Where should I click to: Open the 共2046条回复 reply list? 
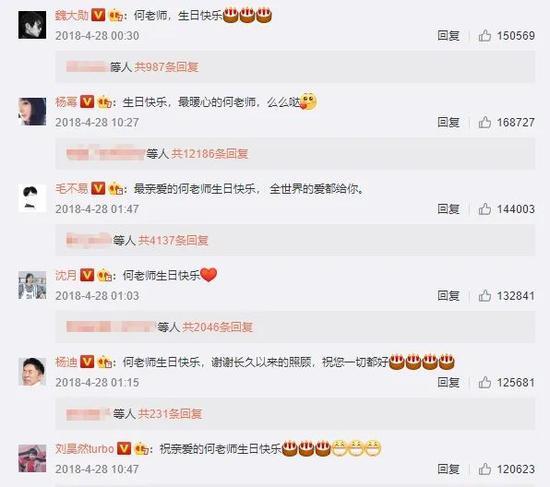[217, 327]
